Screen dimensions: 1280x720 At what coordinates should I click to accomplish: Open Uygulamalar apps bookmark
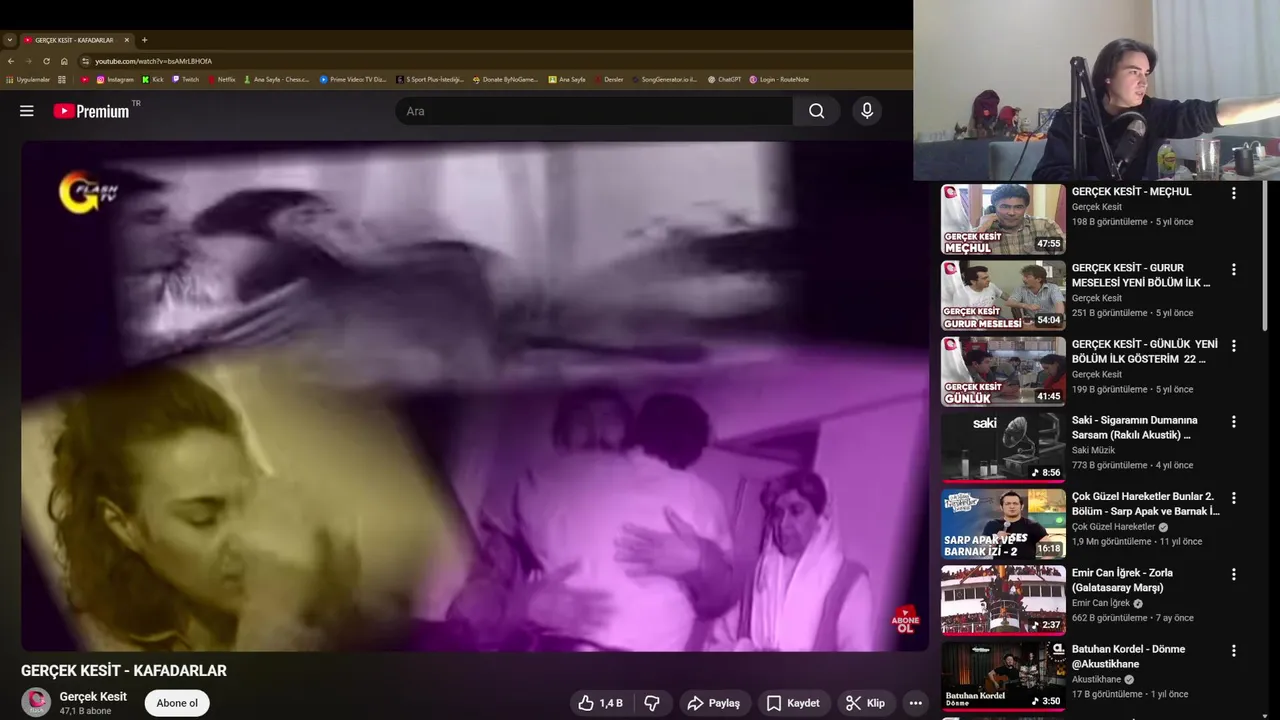[28, 79]
